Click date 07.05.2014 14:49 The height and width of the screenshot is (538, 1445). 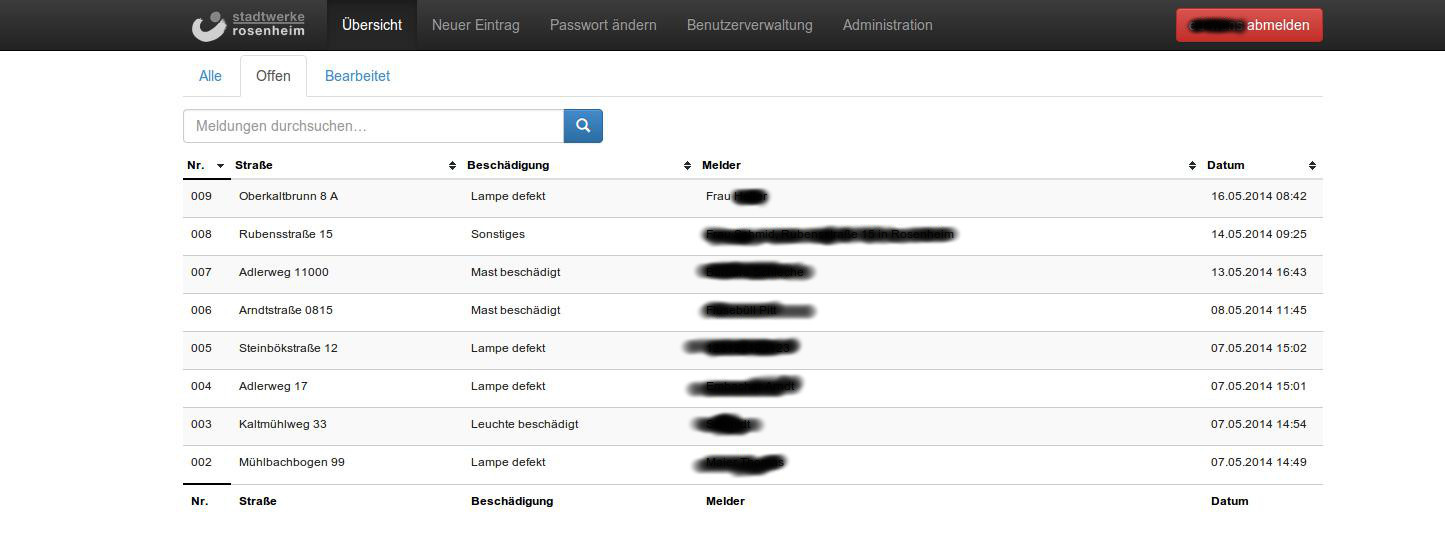pyautogui.click(x=1259, y=462)
